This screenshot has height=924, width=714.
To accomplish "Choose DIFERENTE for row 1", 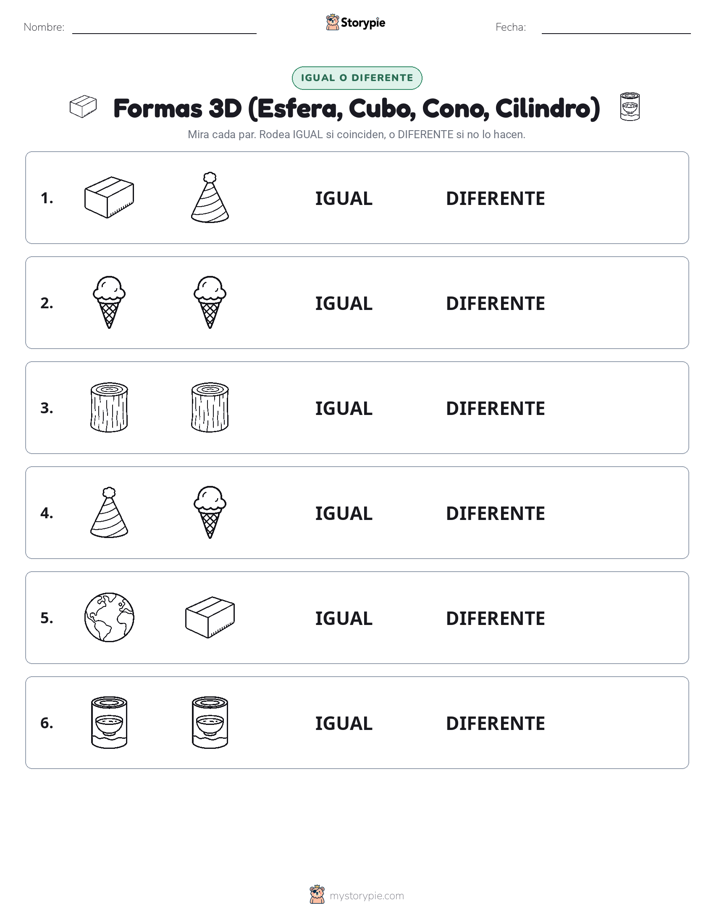I will pyautogui.click(x=495, y=199).
